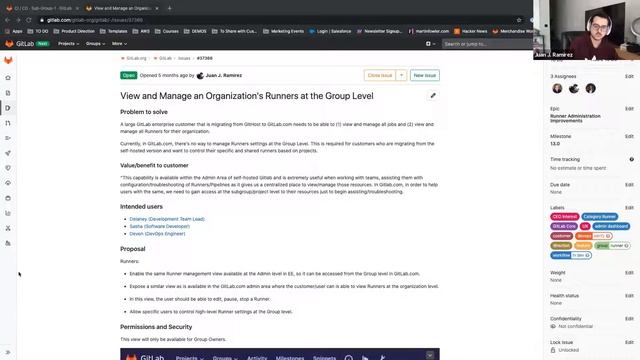
Task: Open the plus create-new dropdown in navbar
Action: coord(430,44)
